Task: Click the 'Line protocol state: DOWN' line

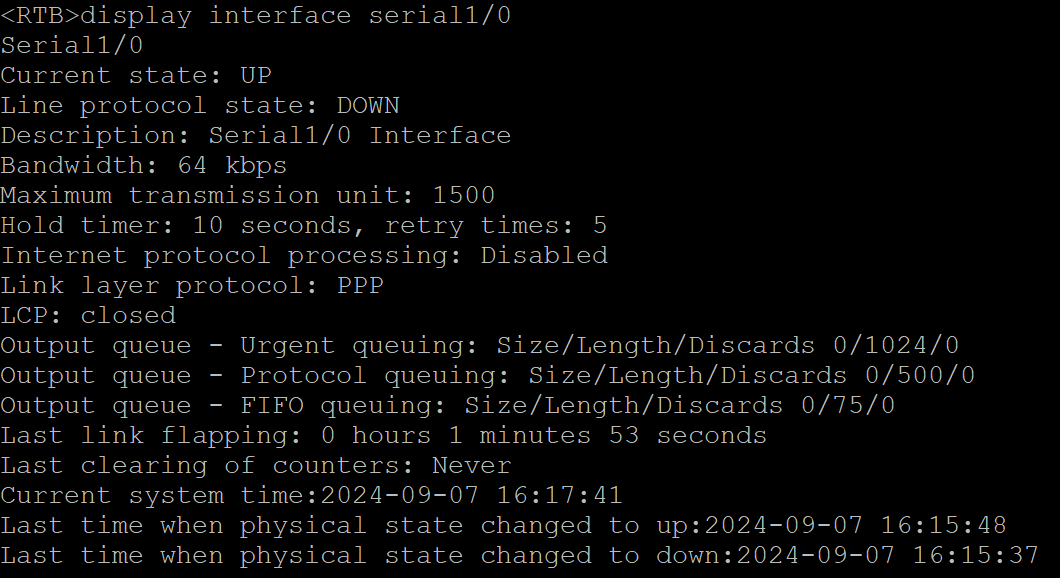Action: [x=200, y=105]
